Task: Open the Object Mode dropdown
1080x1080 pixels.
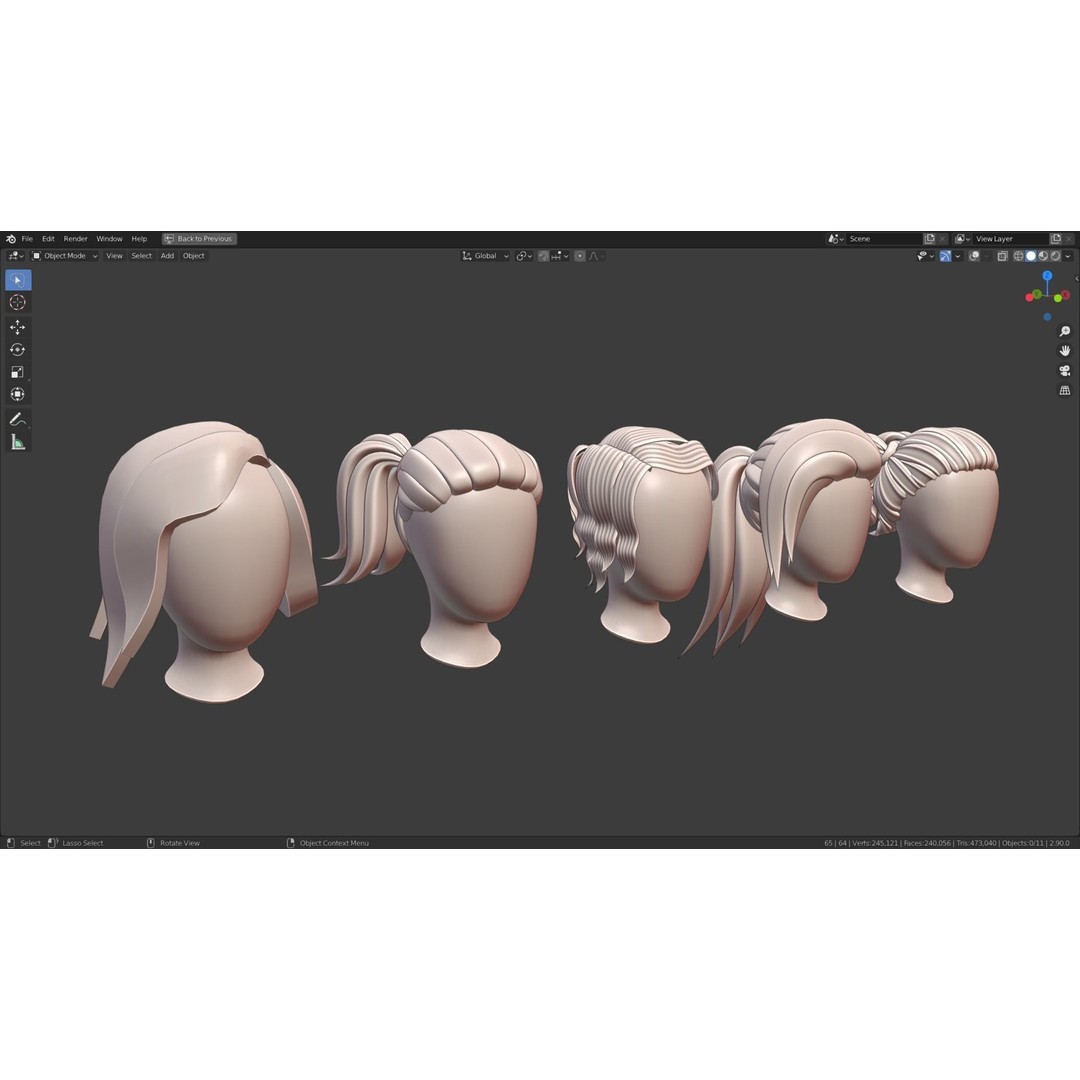Action: [x=65, y=256]
